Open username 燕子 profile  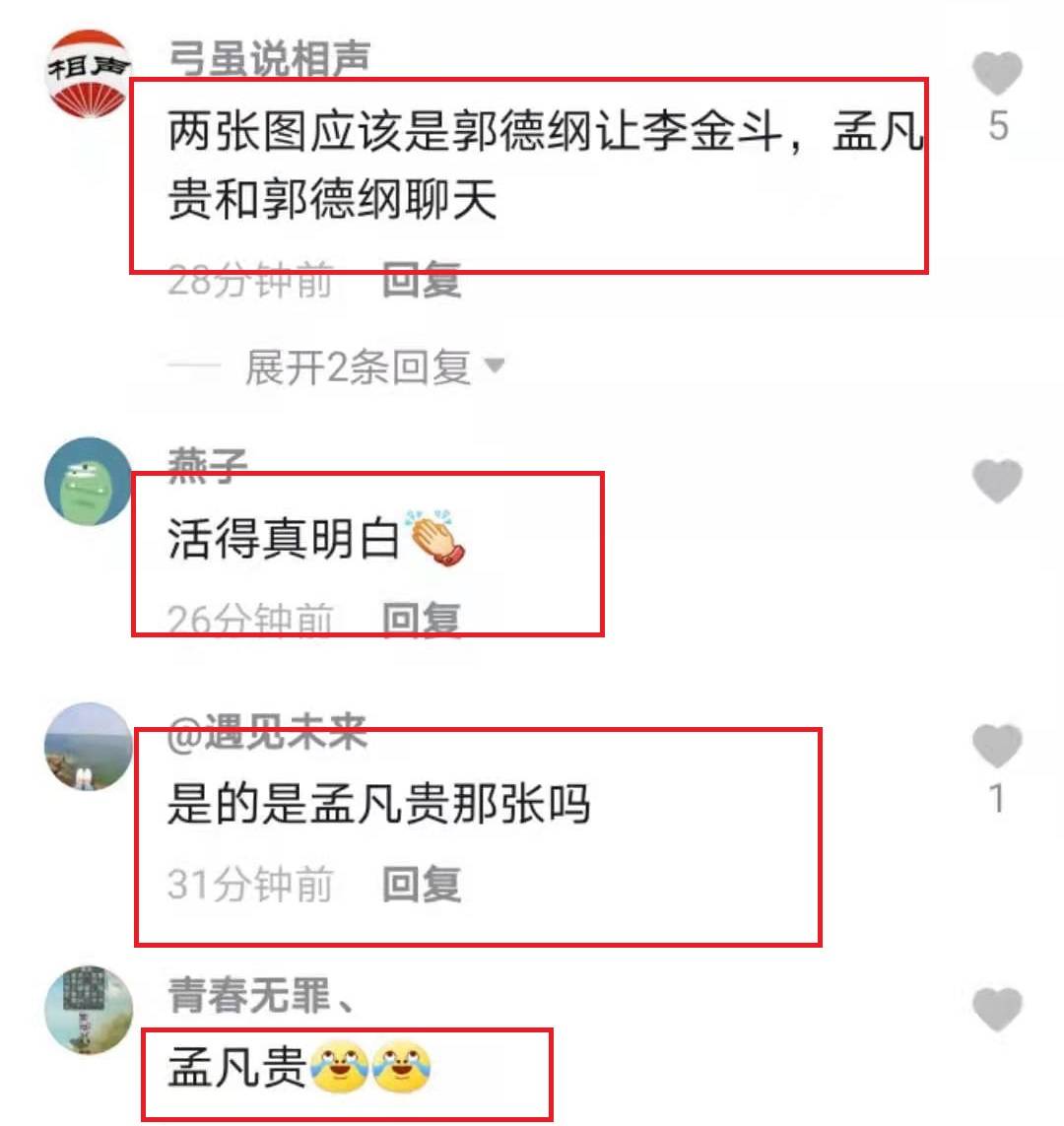coord(208,465)
